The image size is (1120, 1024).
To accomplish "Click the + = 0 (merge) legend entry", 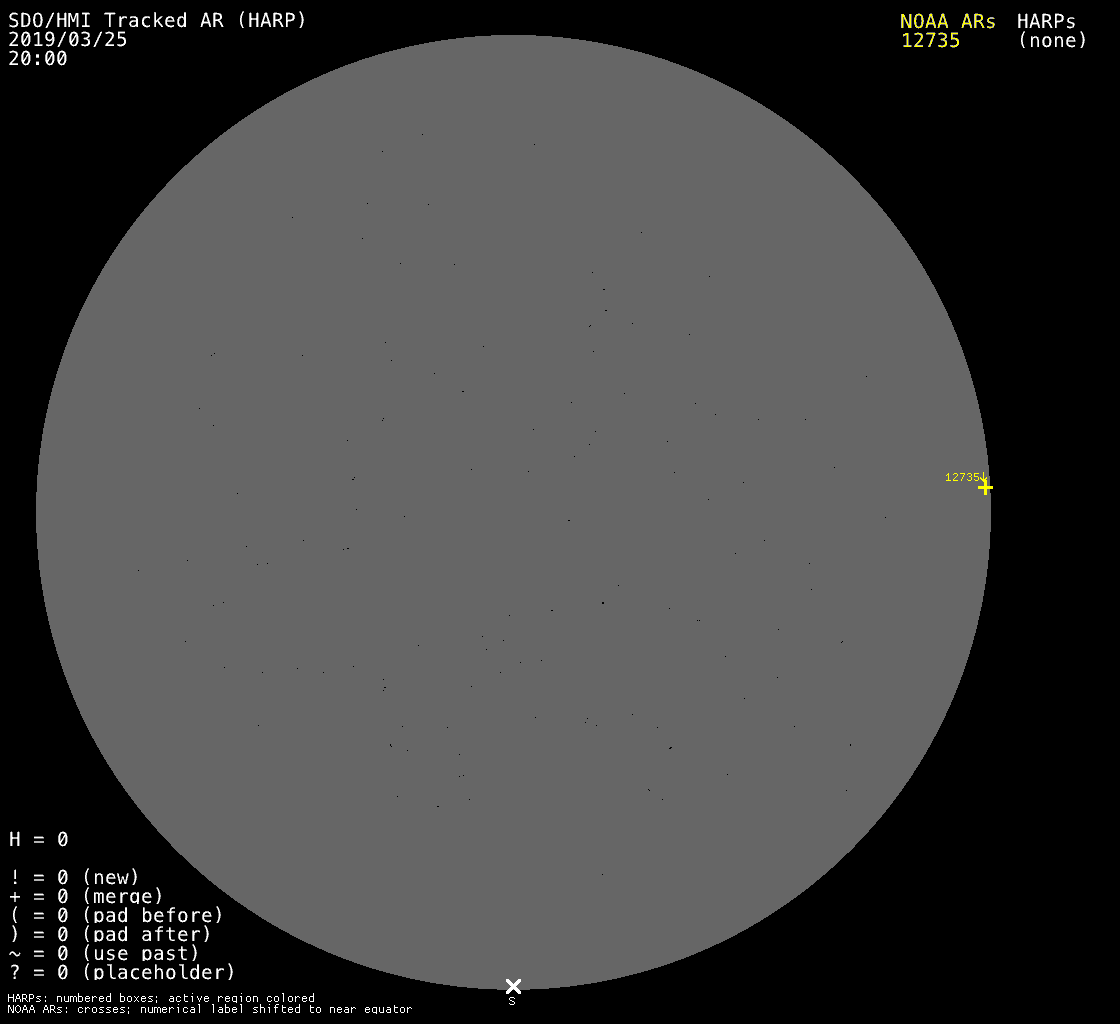I will click(86, 896).
